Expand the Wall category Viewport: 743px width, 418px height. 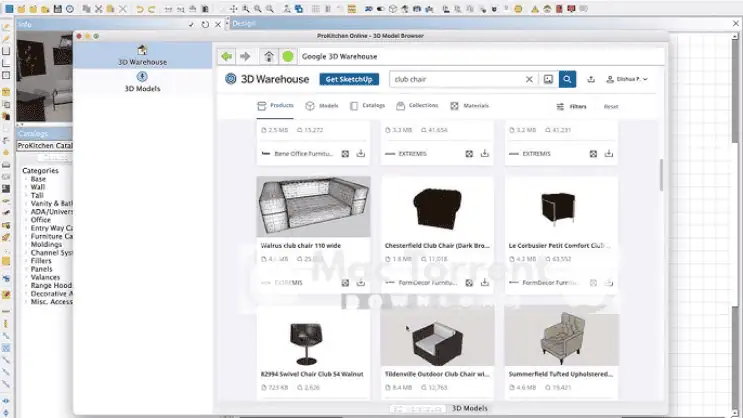(x=26, y=187)
